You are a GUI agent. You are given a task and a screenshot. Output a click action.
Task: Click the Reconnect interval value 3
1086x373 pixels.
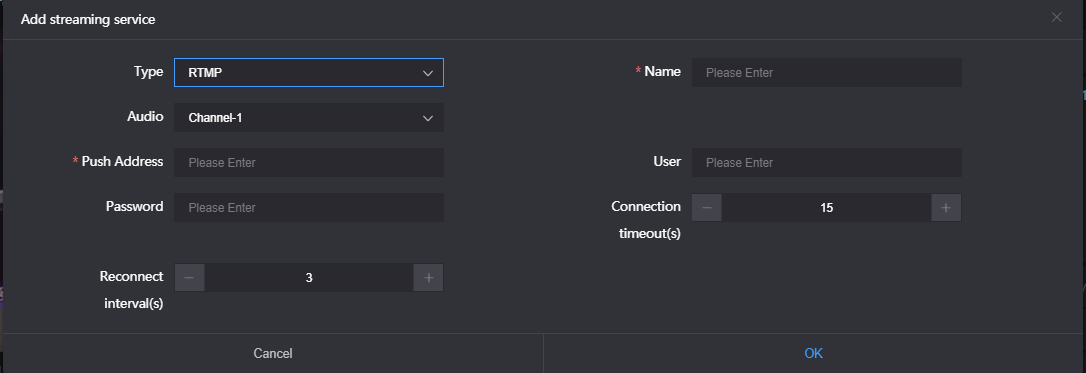click(x=309, y=278)
